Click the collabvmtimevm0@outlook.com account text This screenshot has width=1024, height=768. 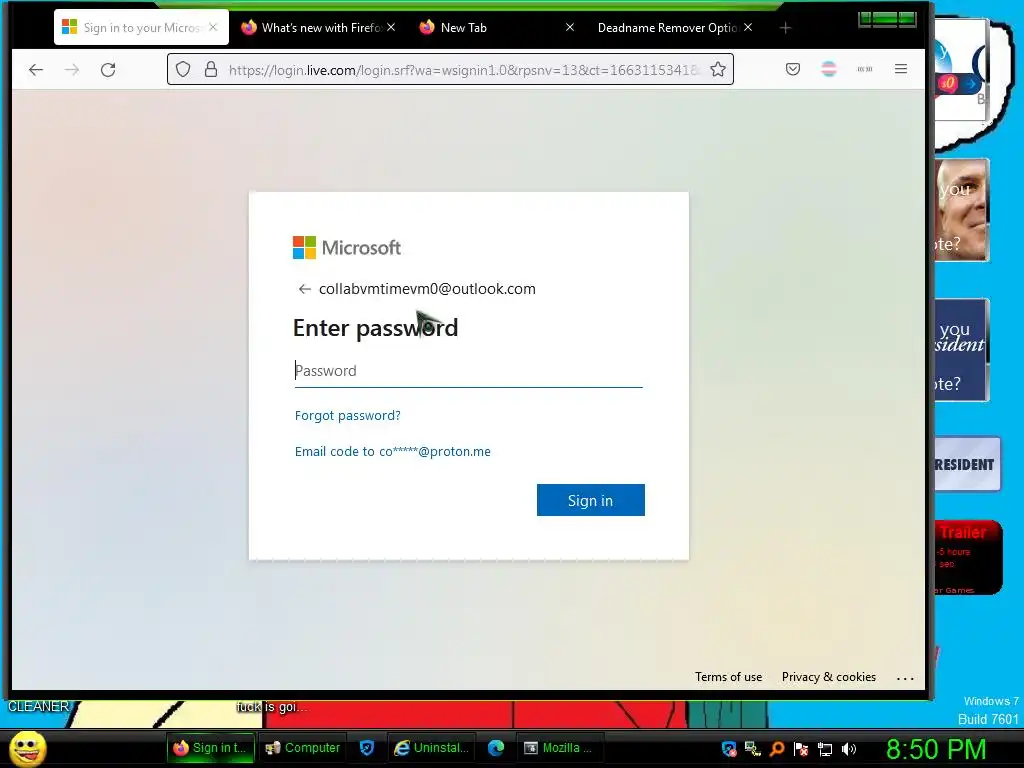click(x=427, y=289)
